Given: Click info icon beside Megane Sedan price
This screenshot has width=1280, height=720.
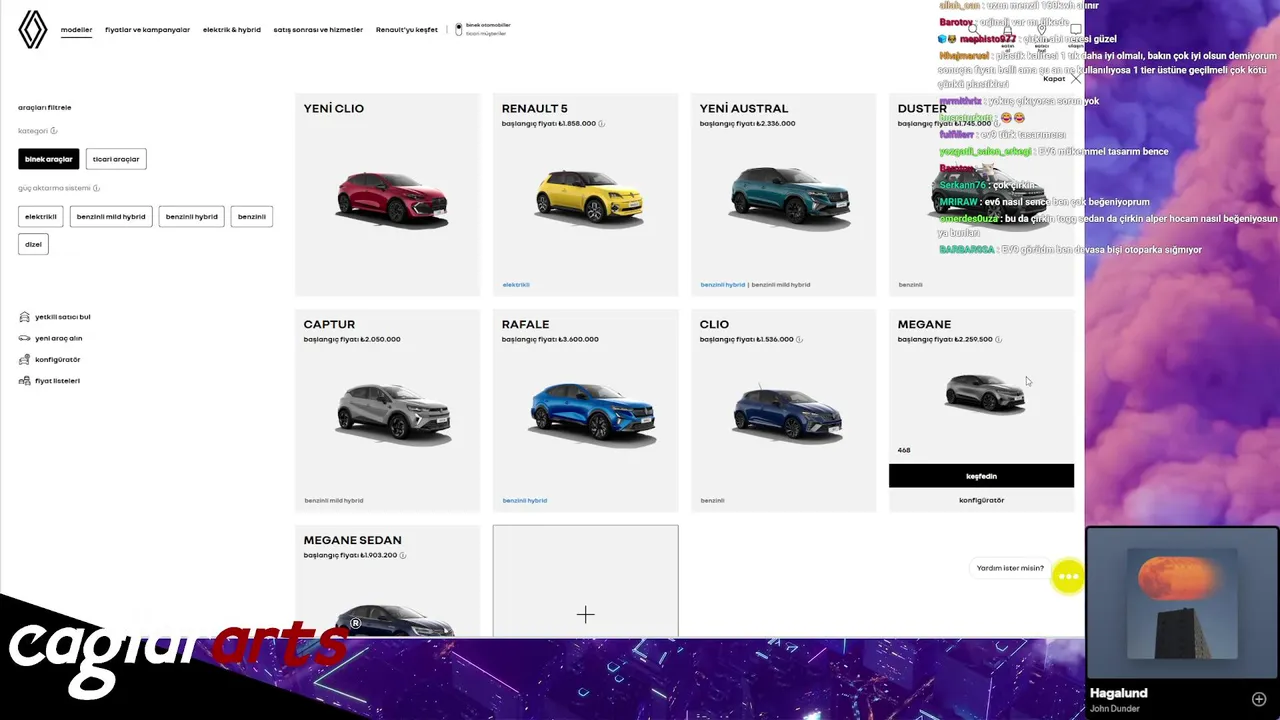Looking at the screenshot, I should click(403, 555).
